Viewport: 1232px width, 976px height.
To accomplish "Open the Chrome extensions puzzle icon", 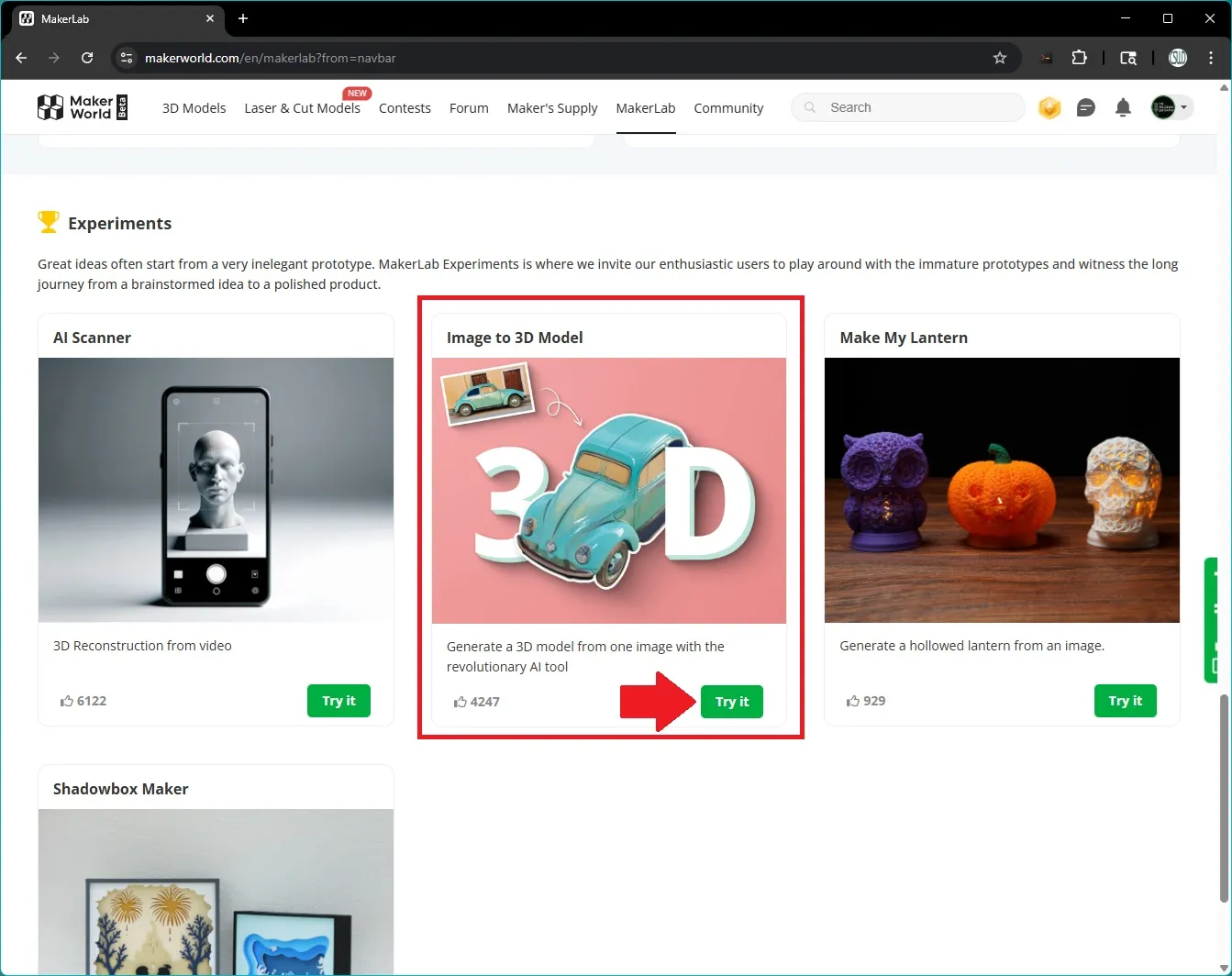I will [1080, 57].
